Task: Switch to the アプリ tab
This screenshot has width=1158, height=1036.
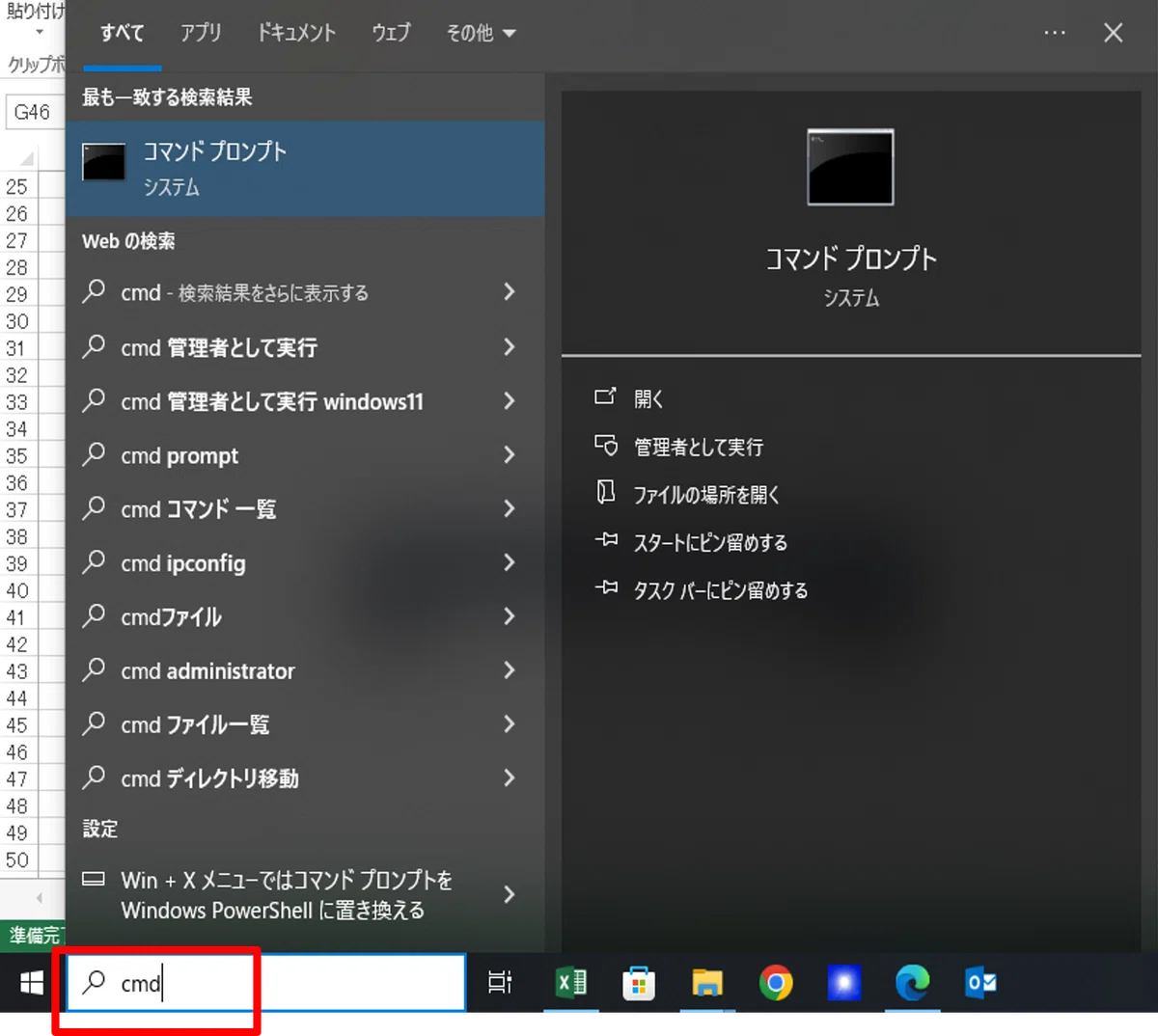Action: (x=201, y=33)
